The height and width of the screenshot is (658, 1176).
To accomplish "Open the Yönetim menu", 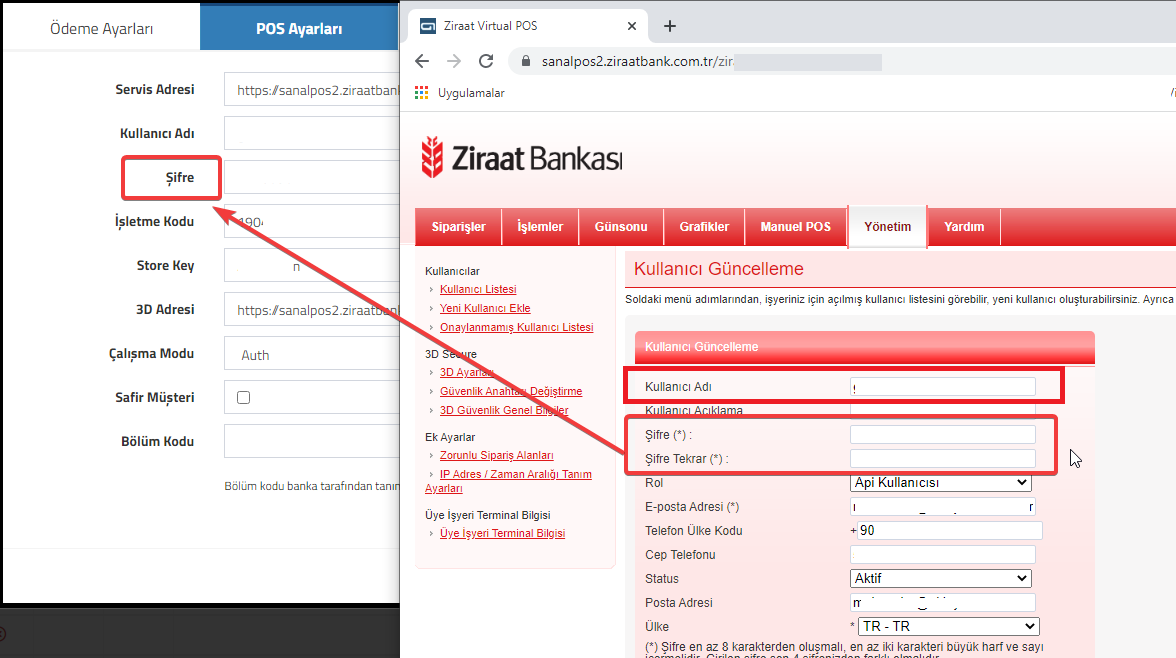I will coord(887,227).
